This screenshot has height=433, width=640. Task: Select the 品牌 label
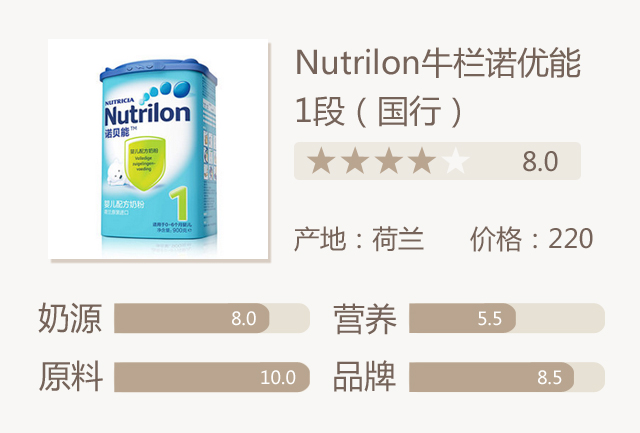point(365,377)
